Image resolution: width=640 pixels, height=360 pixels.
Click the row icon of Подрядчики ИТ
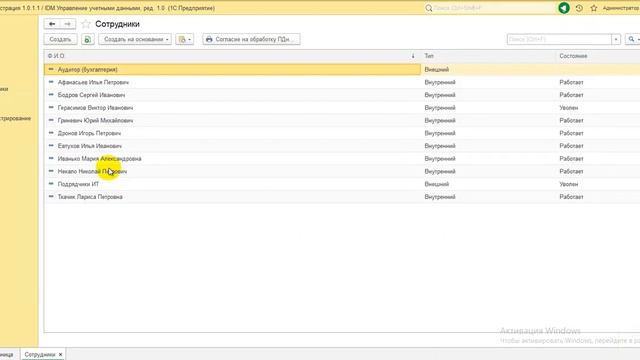(51, 184)
